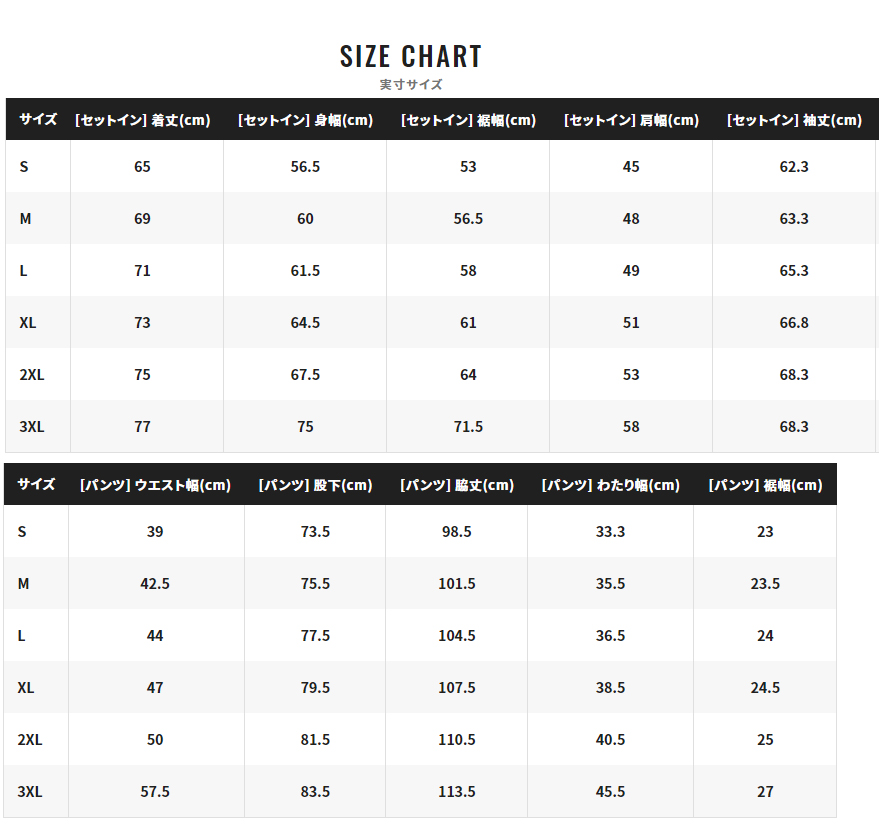
Task: Click the [セットイン] 身幅(cm) column header
Action: 305,120
